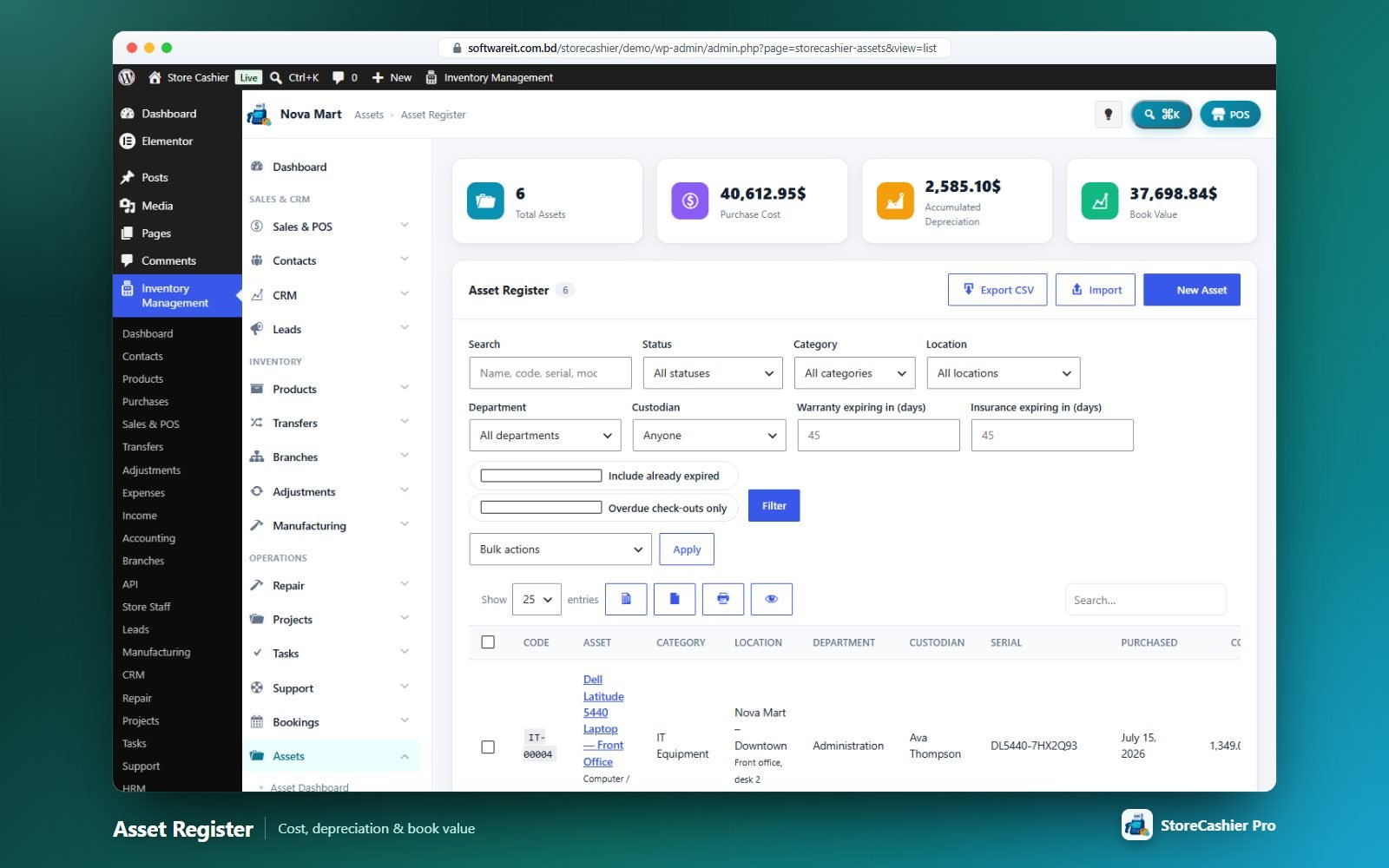Go to Purchases in WordPress submenu
Screen dimensions: 1389x868
146,402
